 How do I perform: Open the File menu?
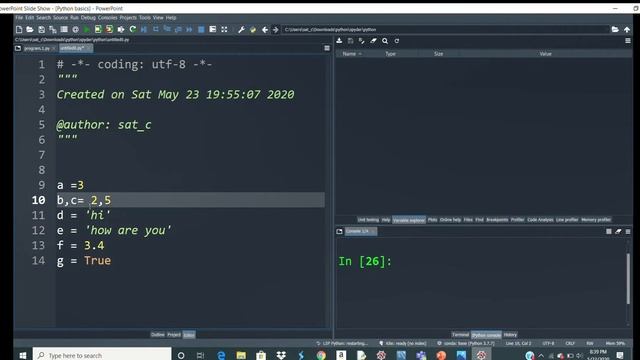[19, 18]
